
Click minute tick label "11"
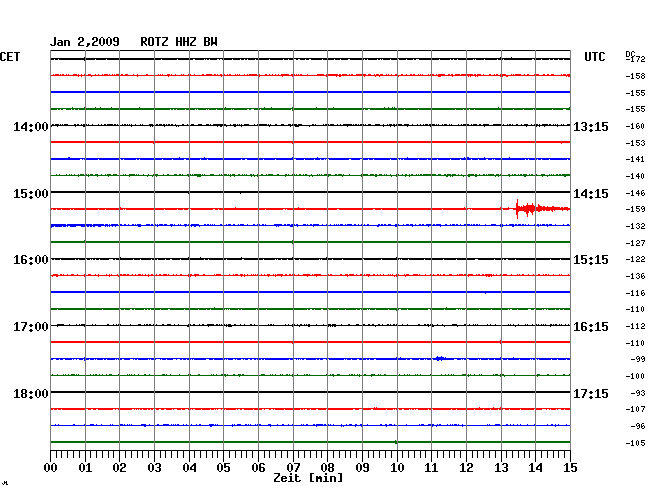(x=431, y=468)
